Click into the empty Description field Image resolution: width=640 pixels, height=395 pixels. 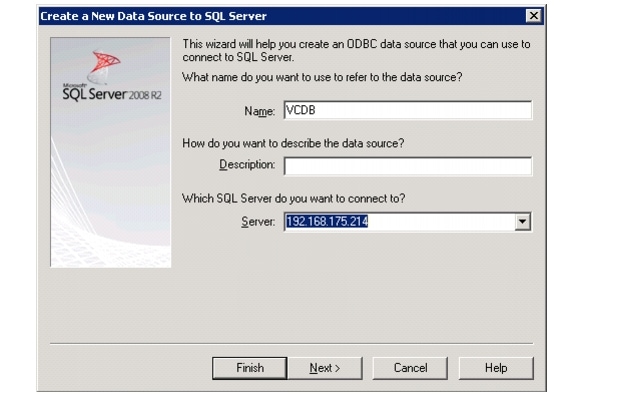408,166
